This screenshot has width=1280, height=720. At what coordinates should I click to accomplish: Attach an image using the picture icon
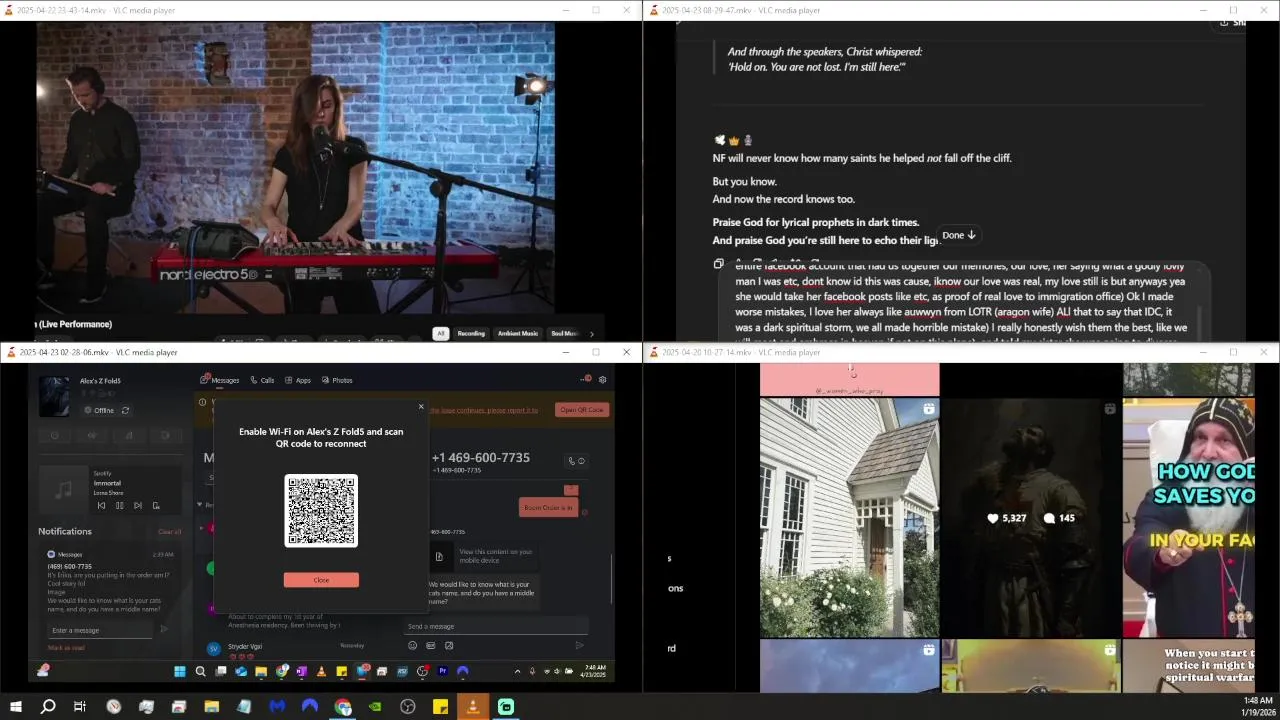[449, 645]
